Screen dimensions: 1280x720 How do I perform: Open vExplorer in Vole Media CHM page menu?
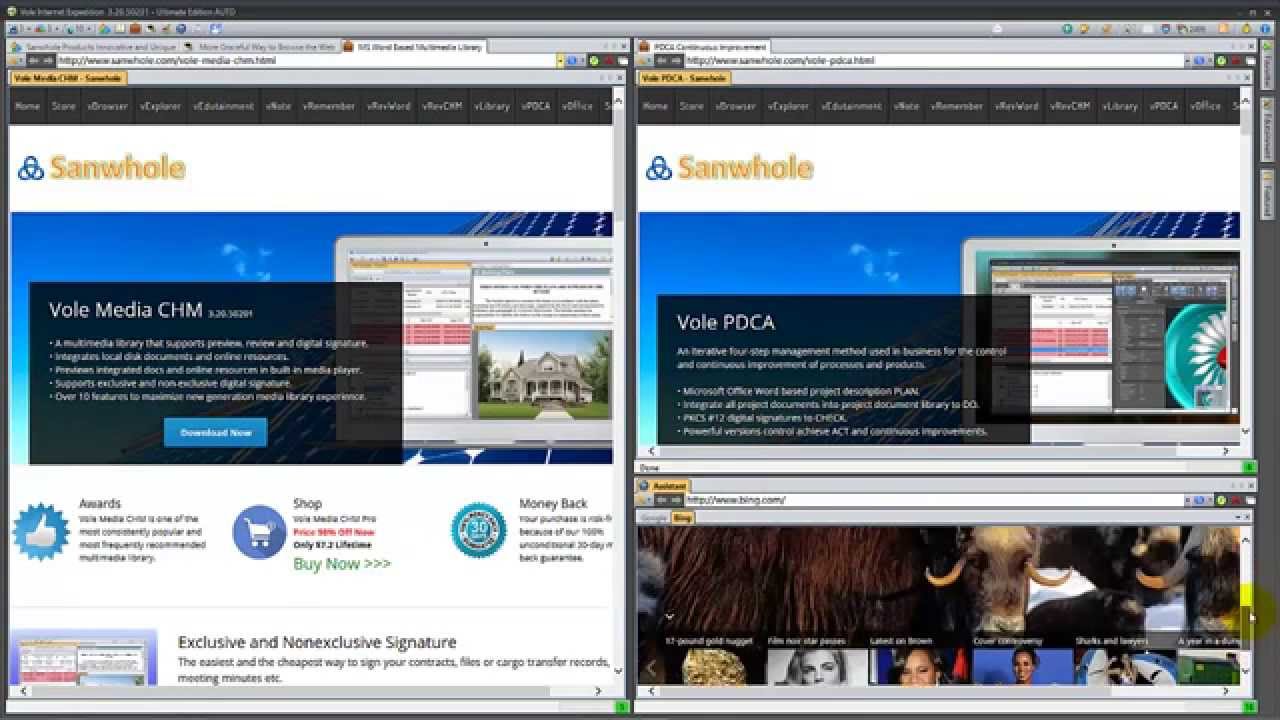tap(160, 106)
